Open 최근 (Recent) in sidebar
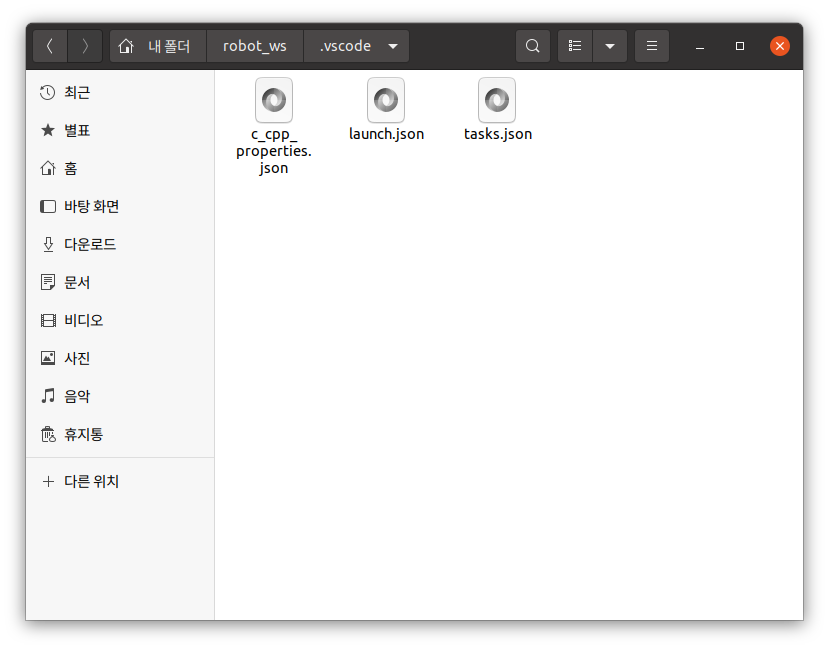The width and height of the screenshot is (829, 649). click(x=120, y=92)
